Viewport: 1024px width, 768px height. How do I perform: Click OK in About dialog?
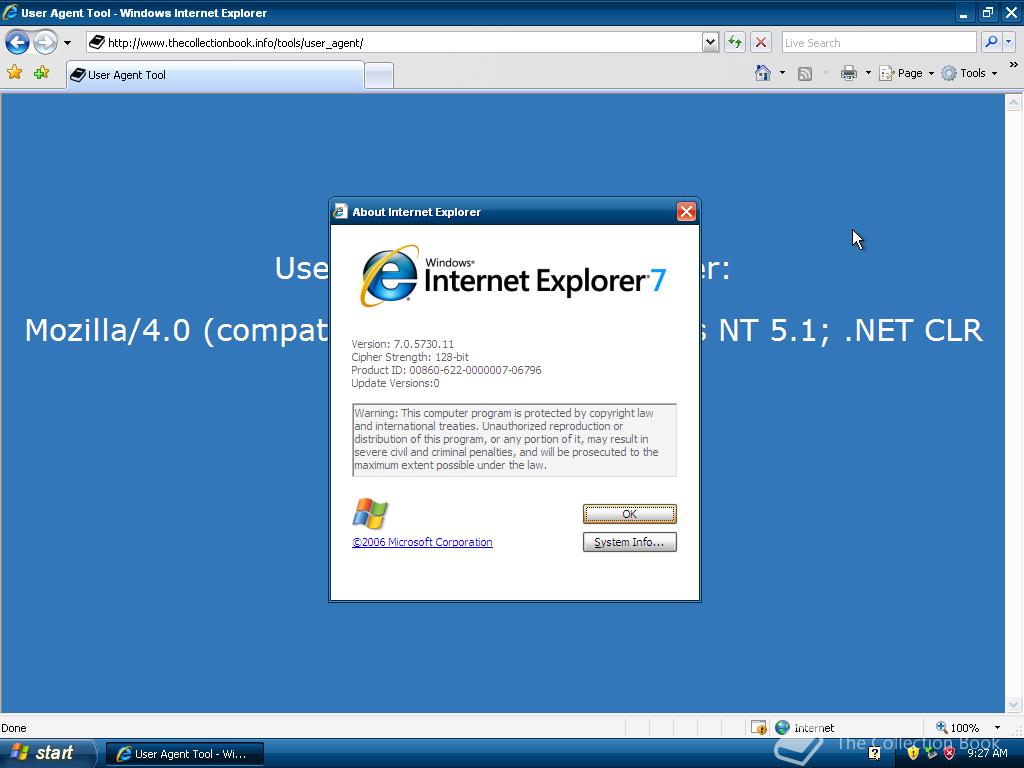coord(630,514)
